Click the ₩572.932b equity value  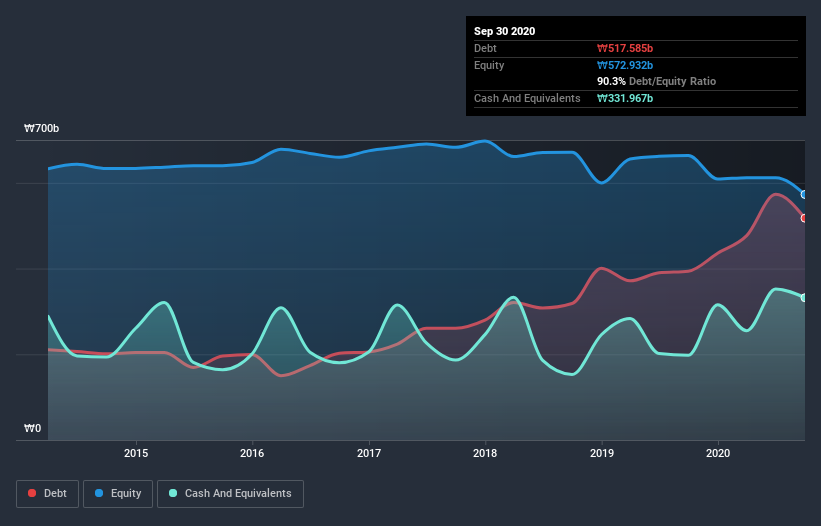(625, 65)
